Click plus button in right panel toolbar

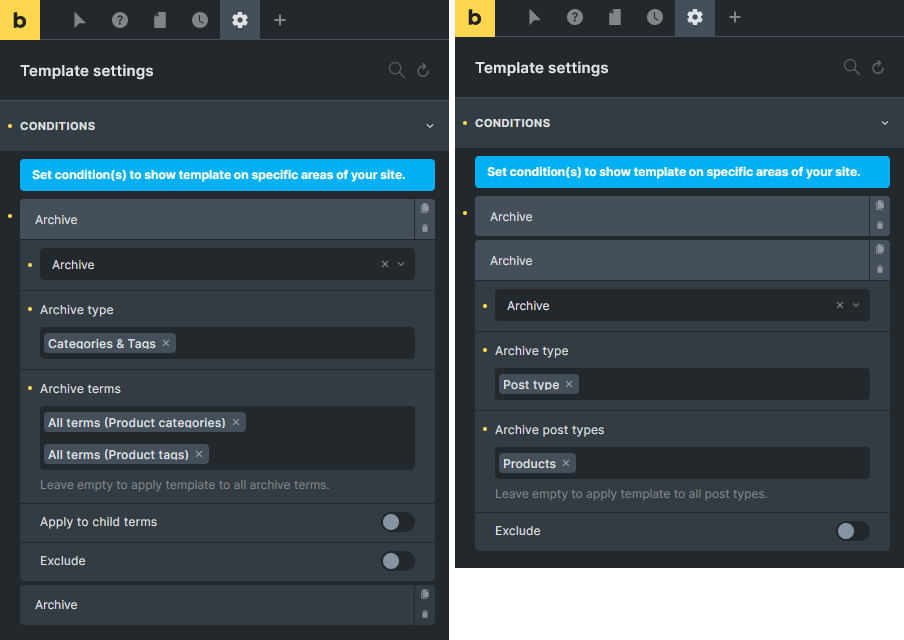[735, 17]
